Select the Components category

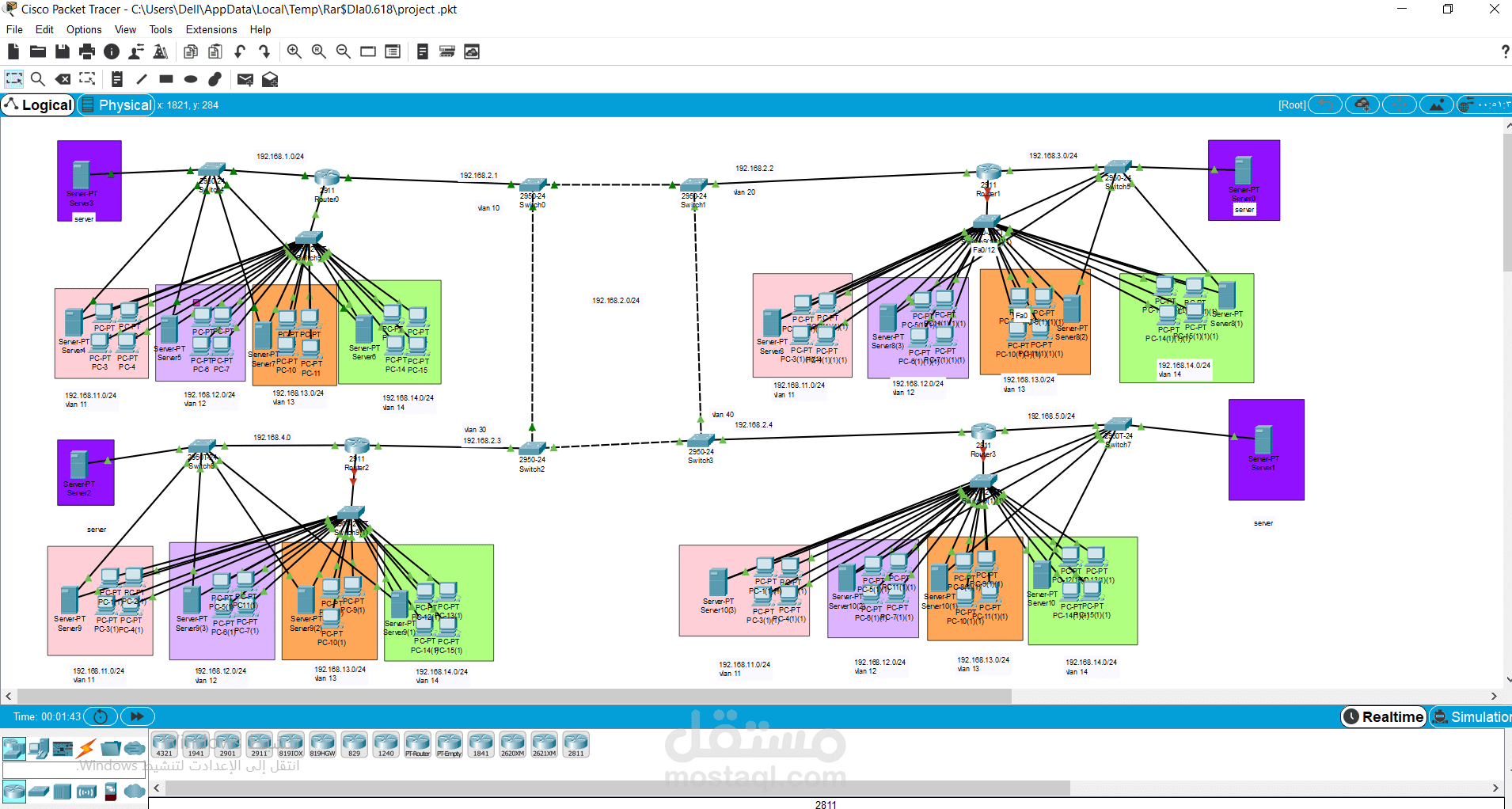coord(63,748)
